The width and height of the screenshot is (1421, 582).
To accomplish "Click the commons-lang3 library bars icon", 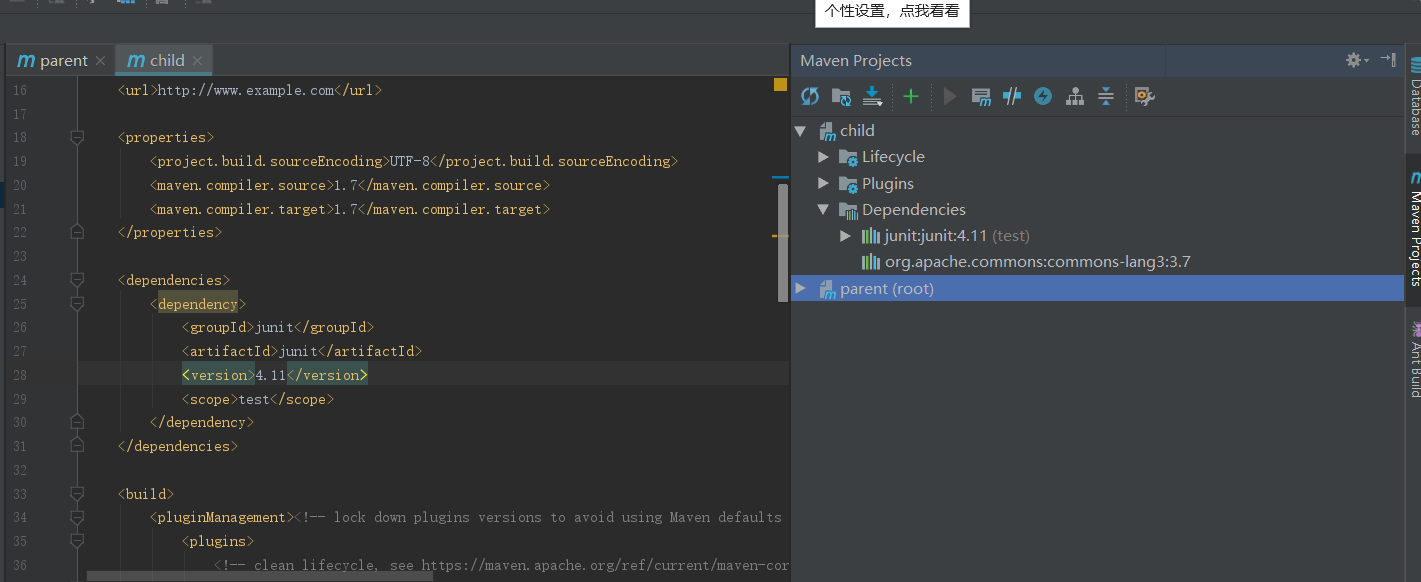I will pos(871,262).
